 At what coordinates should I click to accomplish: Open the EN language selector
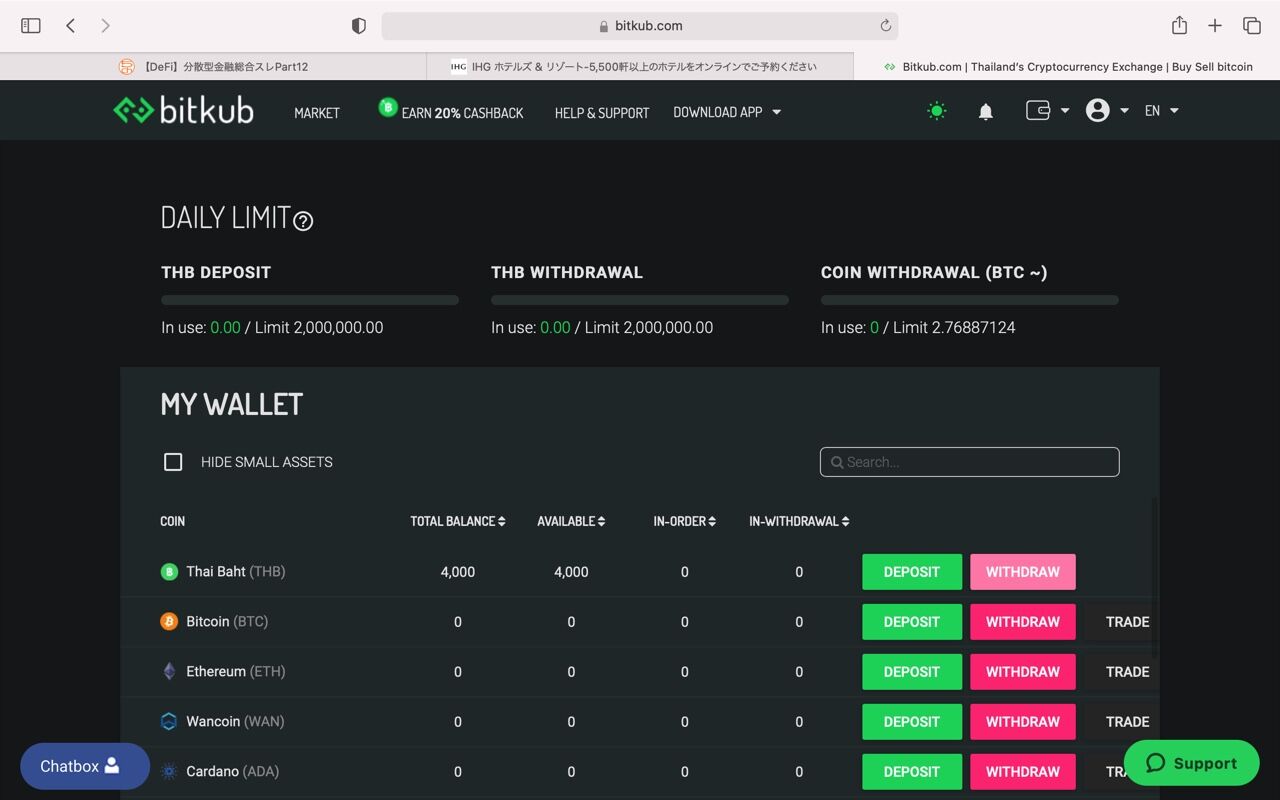(x=1160, y=111)
